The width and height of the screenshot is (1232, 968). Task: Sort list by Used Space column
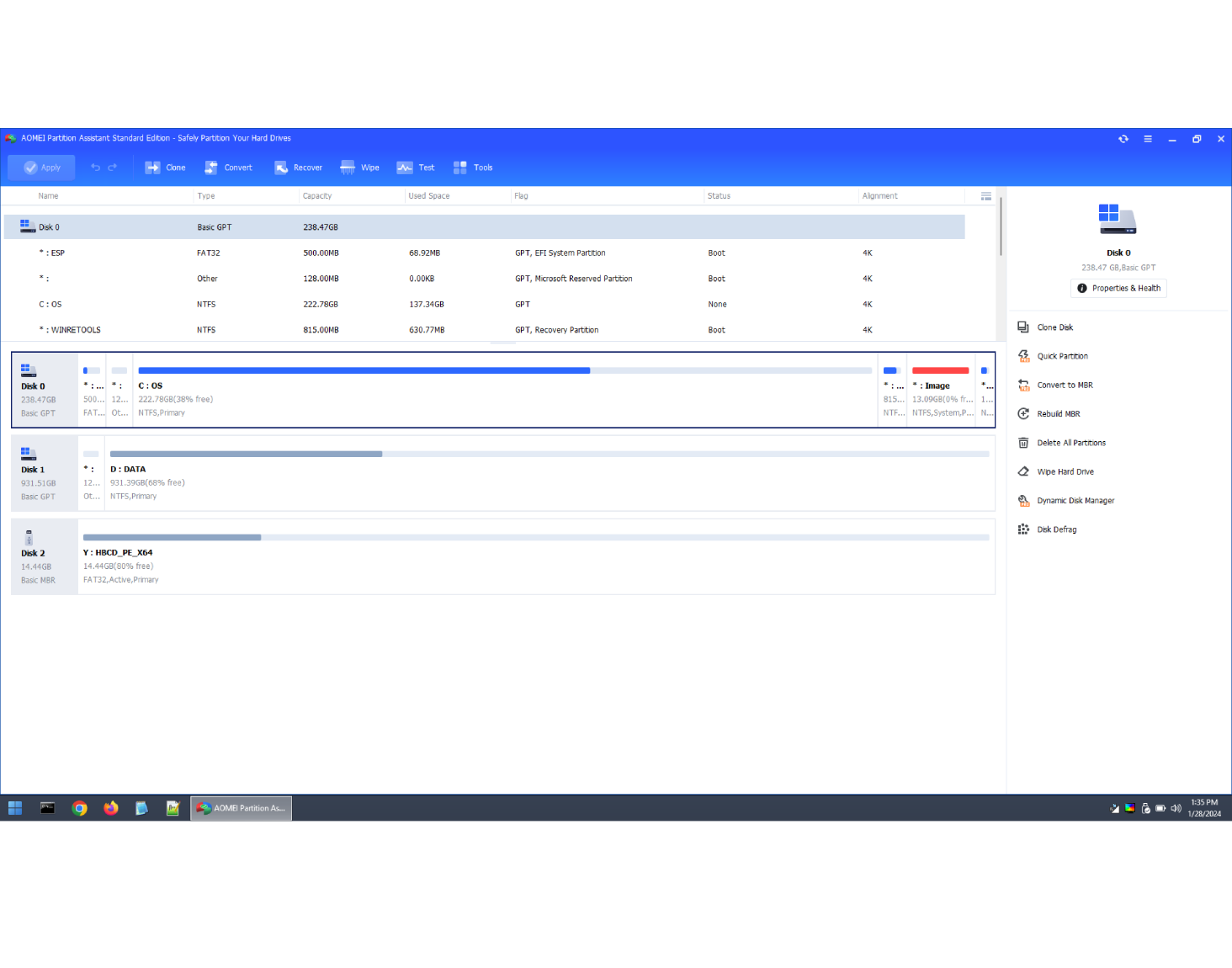click(x=429, y=196)
